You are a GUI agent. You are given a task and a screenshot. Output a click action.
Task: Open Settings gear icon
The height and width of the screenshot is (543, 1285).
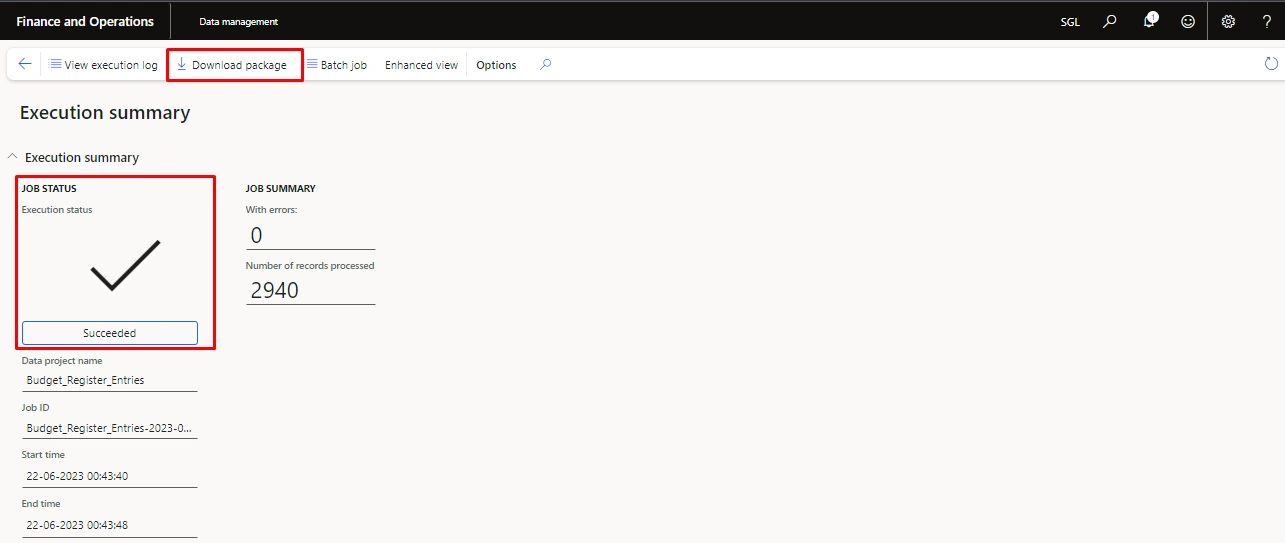(x=1229, y=21)
